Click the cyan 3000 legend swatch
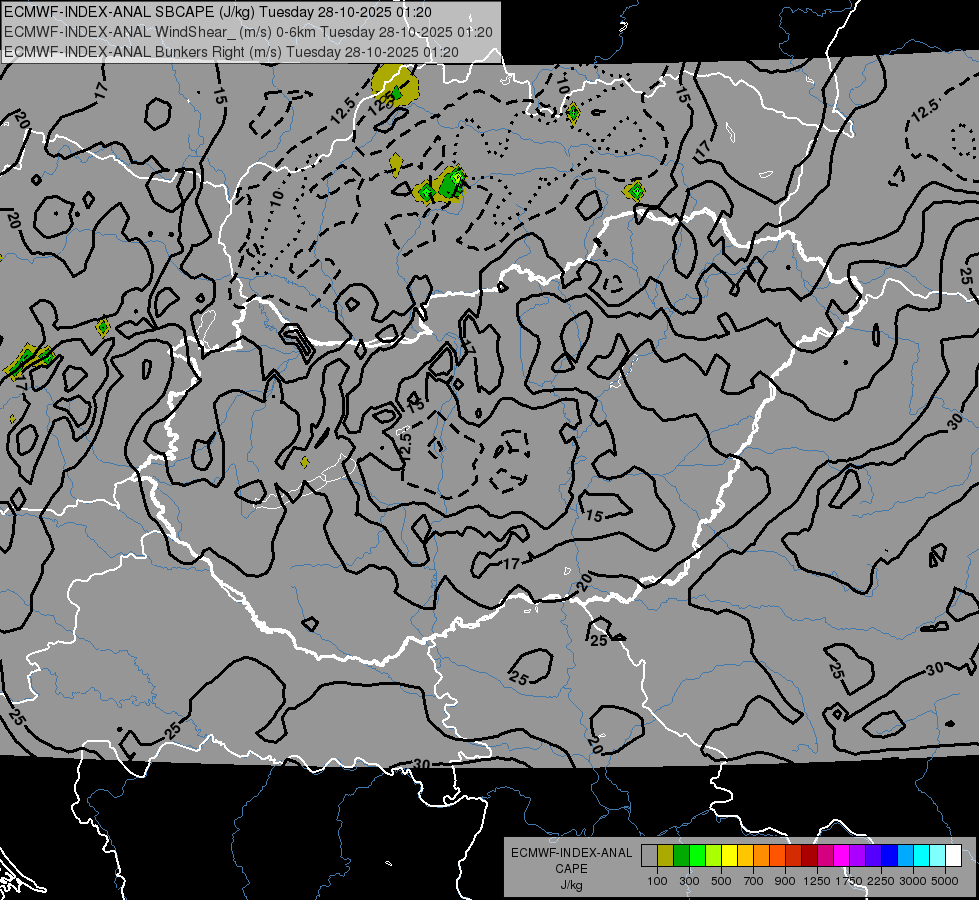979x900 pixels. coord(921,855)
